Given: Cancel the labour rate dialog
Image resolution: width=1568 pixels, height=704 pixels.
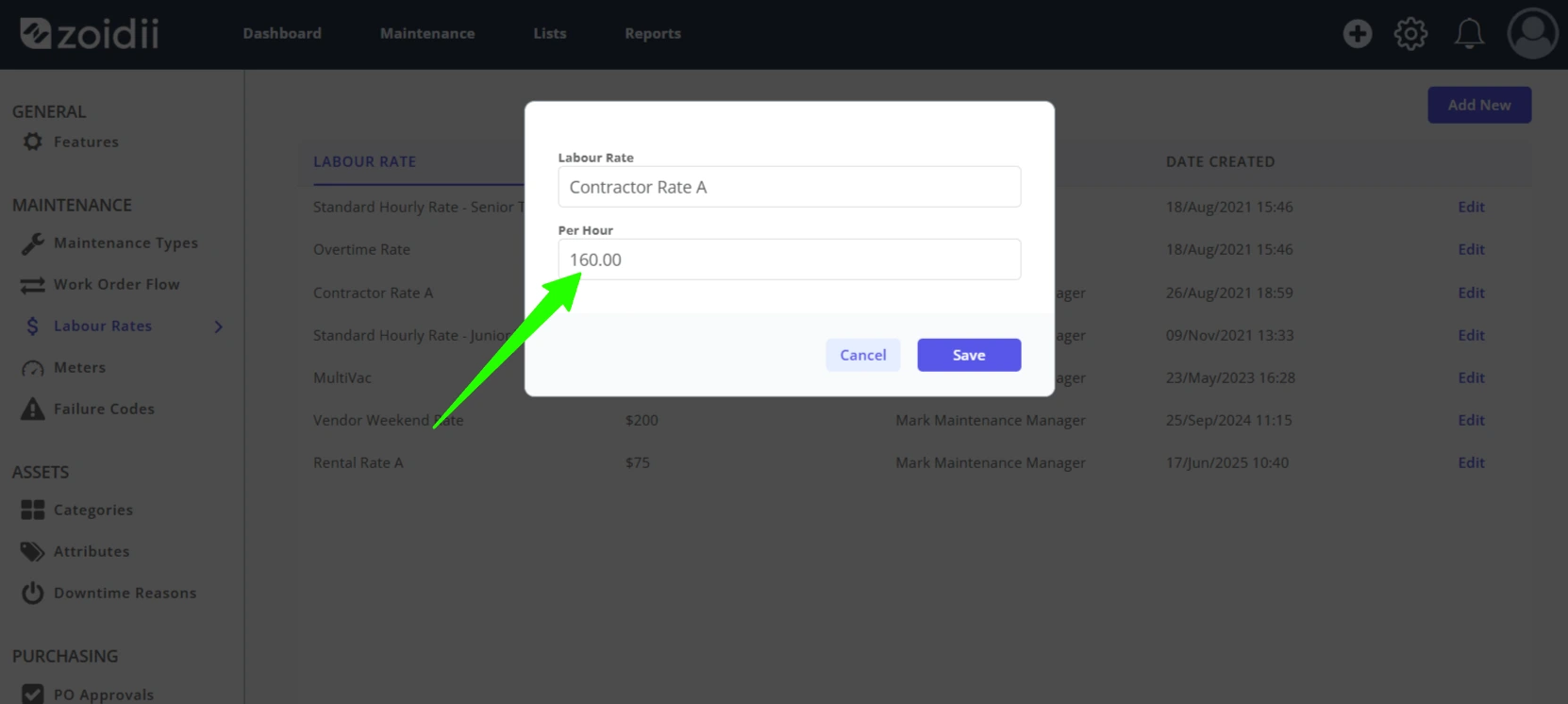Looking at the screenshot, I should [862, 355].
